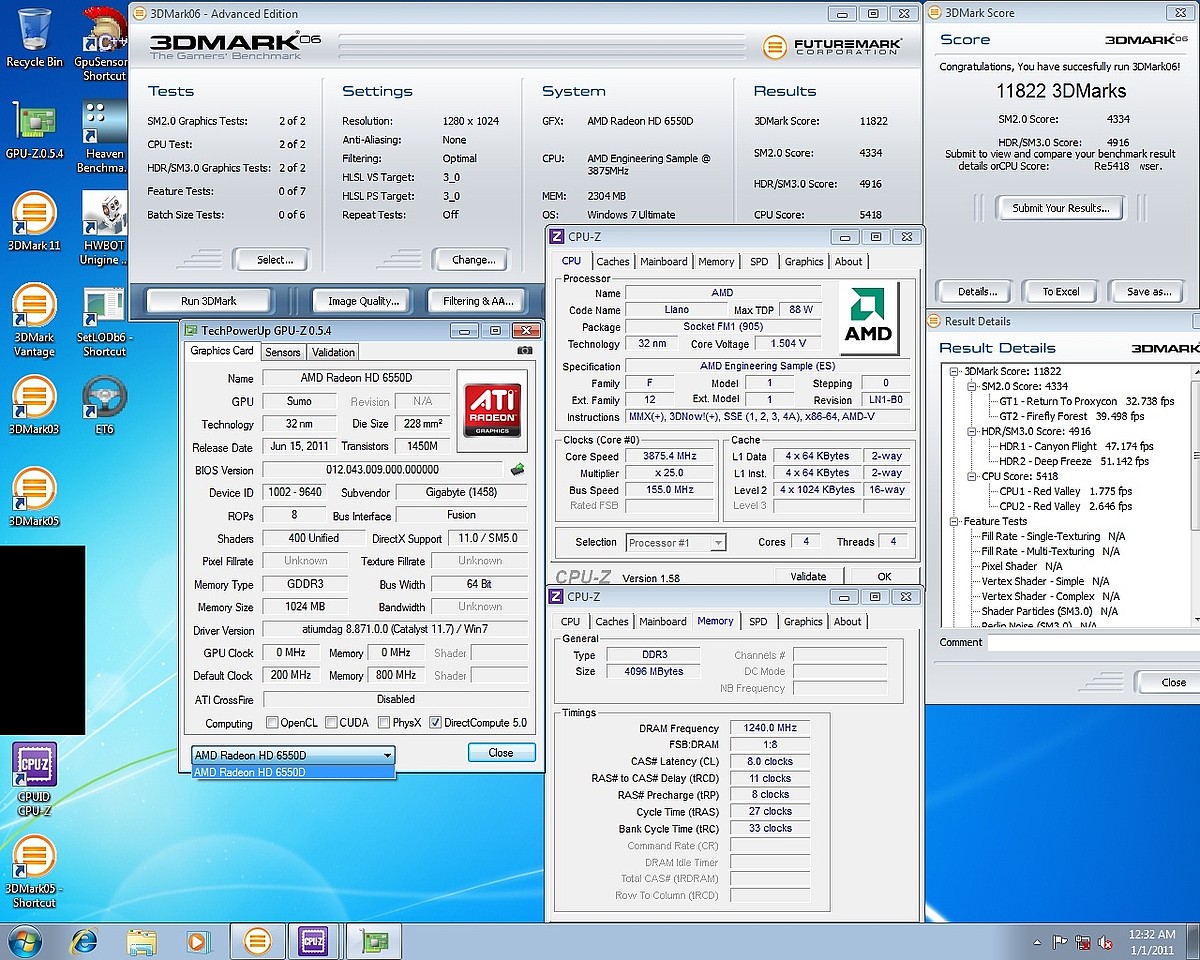Select the Heaven Benchmark desktop icon
Image resolution: width=1200 pixels, height=960 pixels.
point(103,137)
